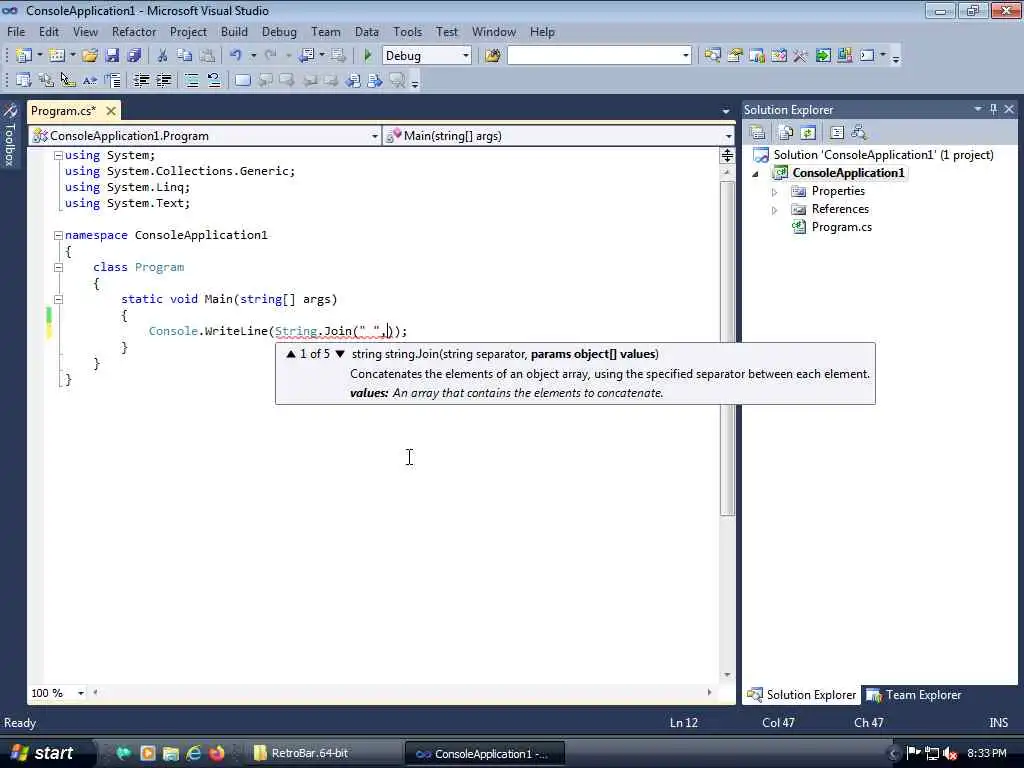This screenshot has width=1024, height=768.
Task: Click Show All Files in Solution Explorer
Action: (x=786, y=133)
